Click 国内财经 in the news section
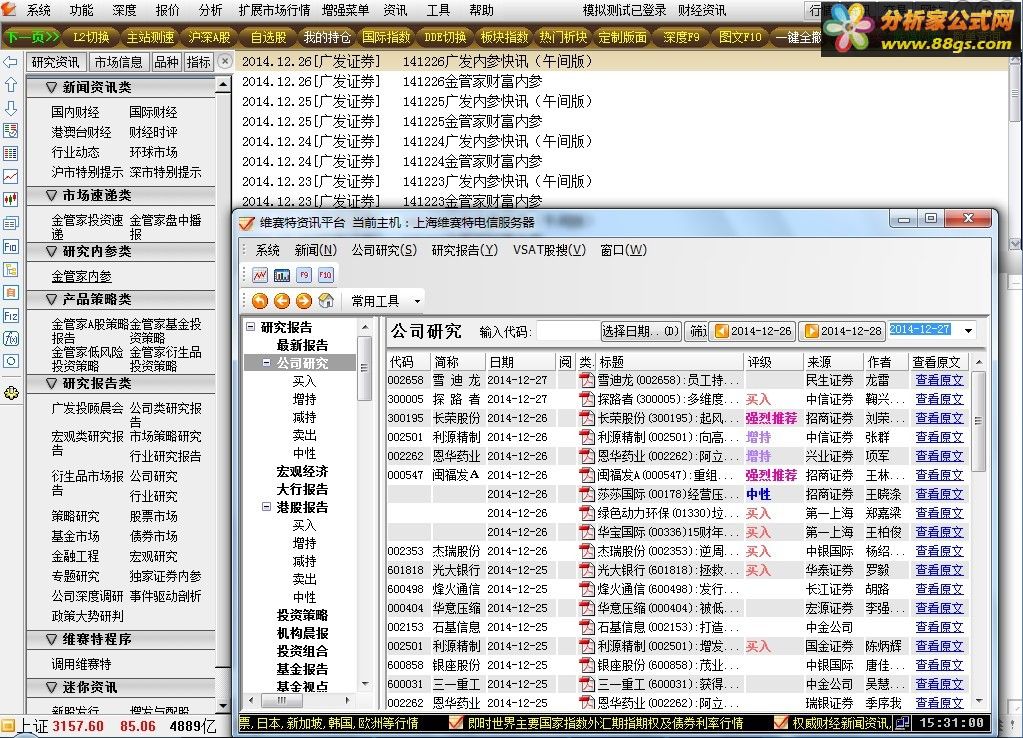 [x=75, y=112]
